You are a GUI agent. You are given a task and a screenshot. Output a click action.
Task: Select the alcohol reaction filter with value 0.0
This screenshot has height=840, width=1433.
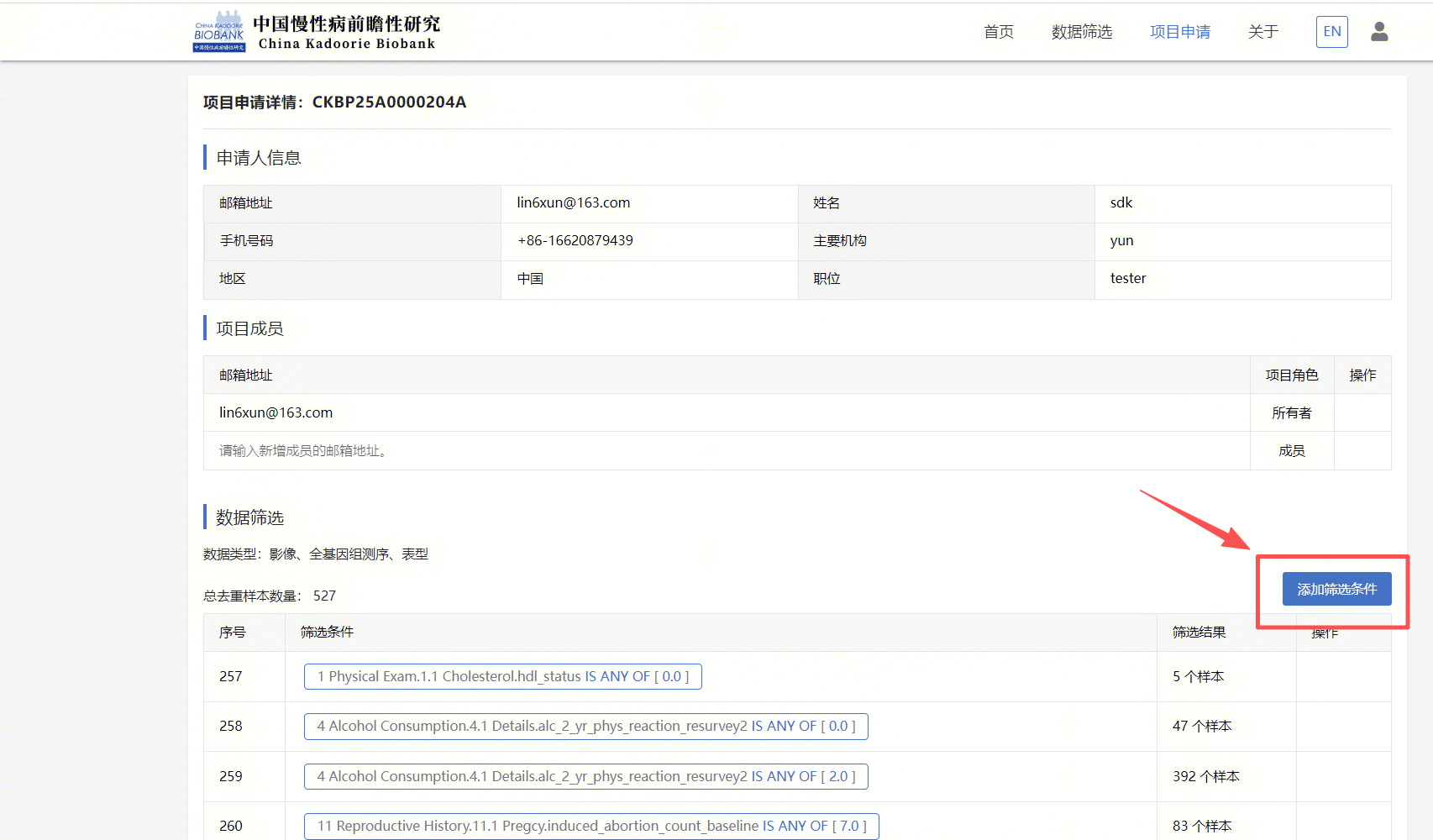click(585, 726)
